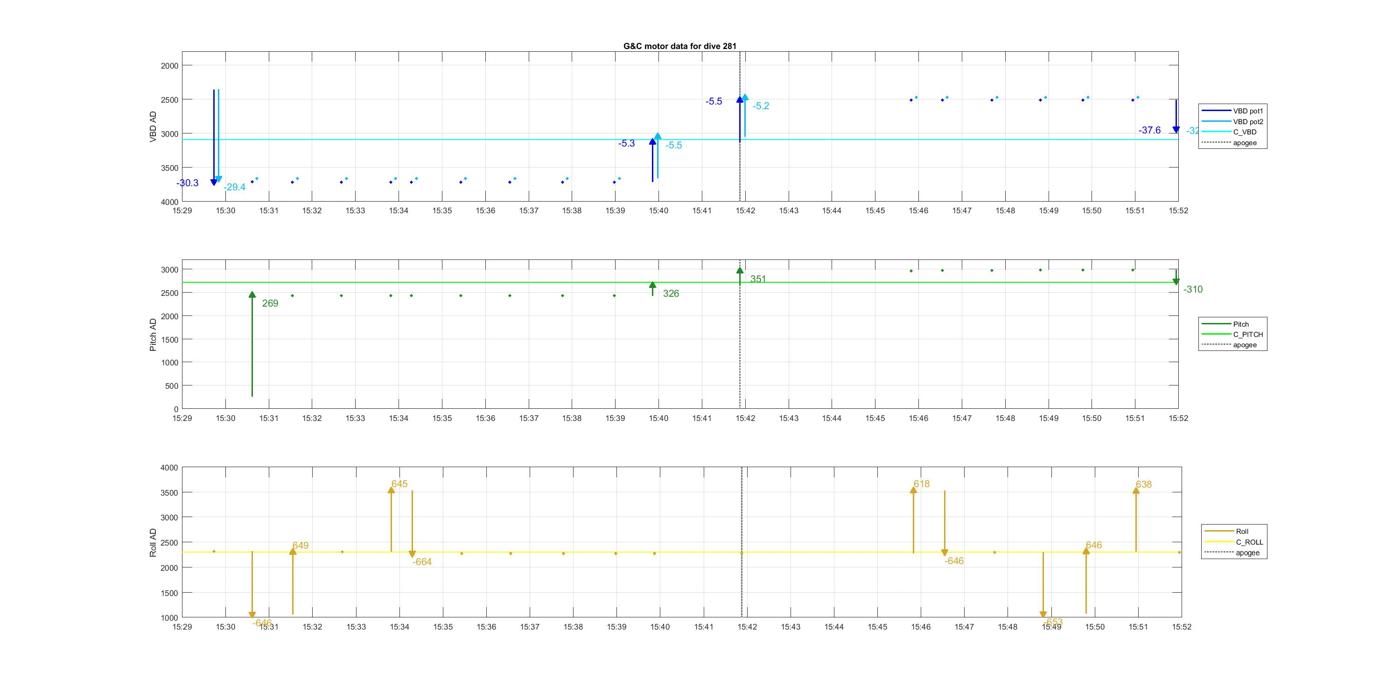Click the 'Roll AD' y-axis label
The height and width of the screenshot is (693, 1400).
[x=153, y=542]
